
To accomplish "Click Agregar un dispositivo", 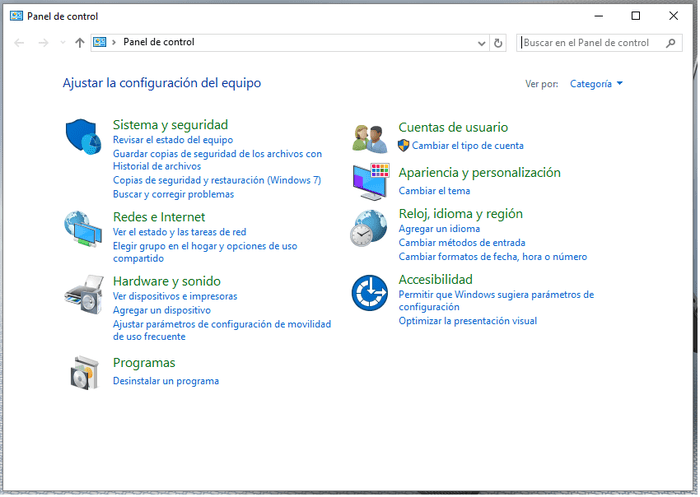I will point(162,310).
